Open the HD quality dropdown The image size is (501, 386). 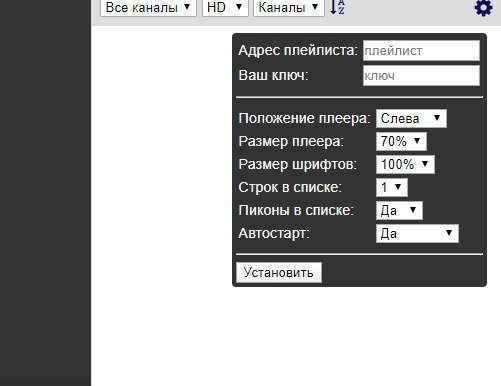(x=225, y=7)
